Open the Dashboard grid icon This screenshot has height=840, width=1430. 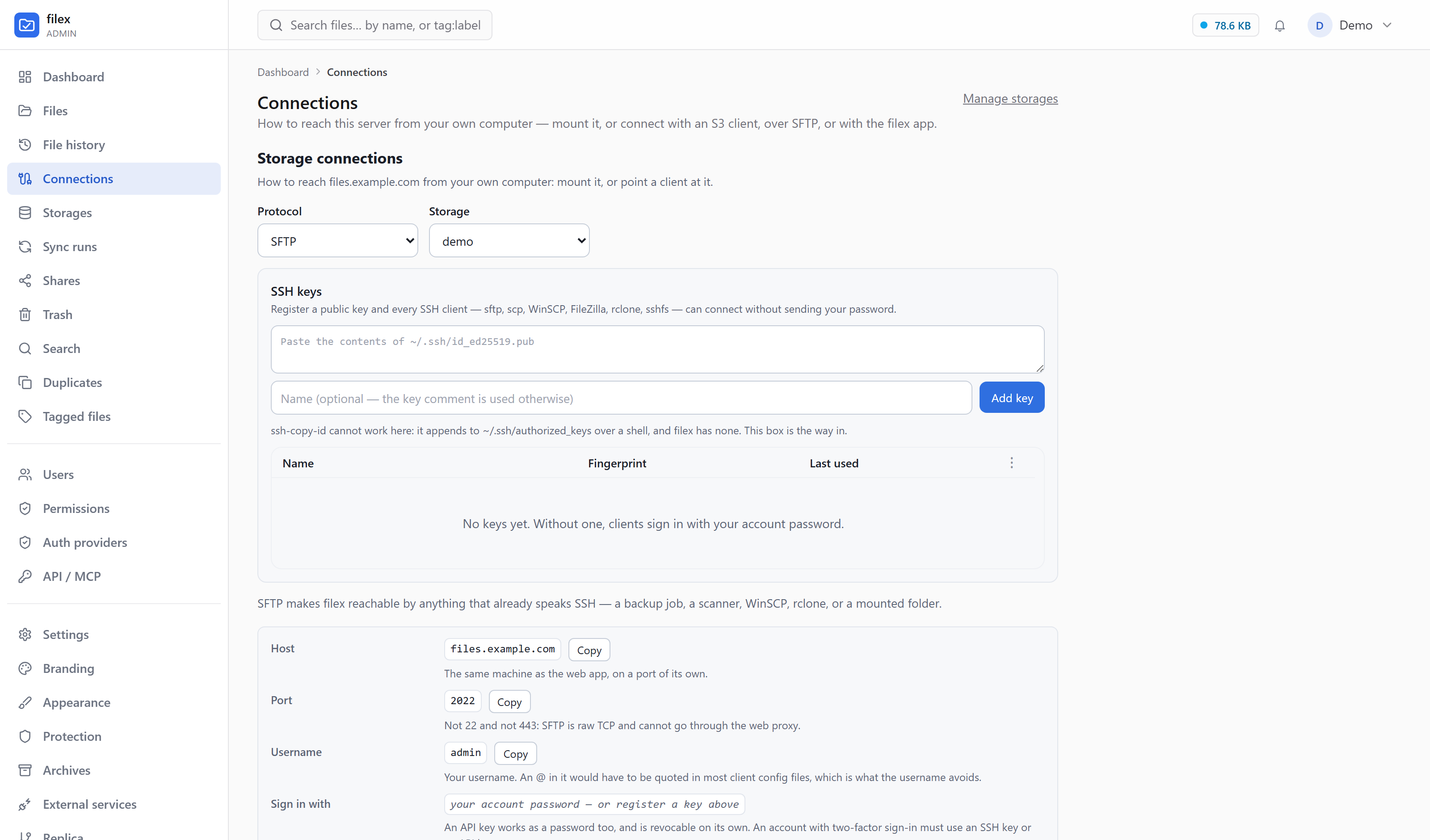point(25,76)
